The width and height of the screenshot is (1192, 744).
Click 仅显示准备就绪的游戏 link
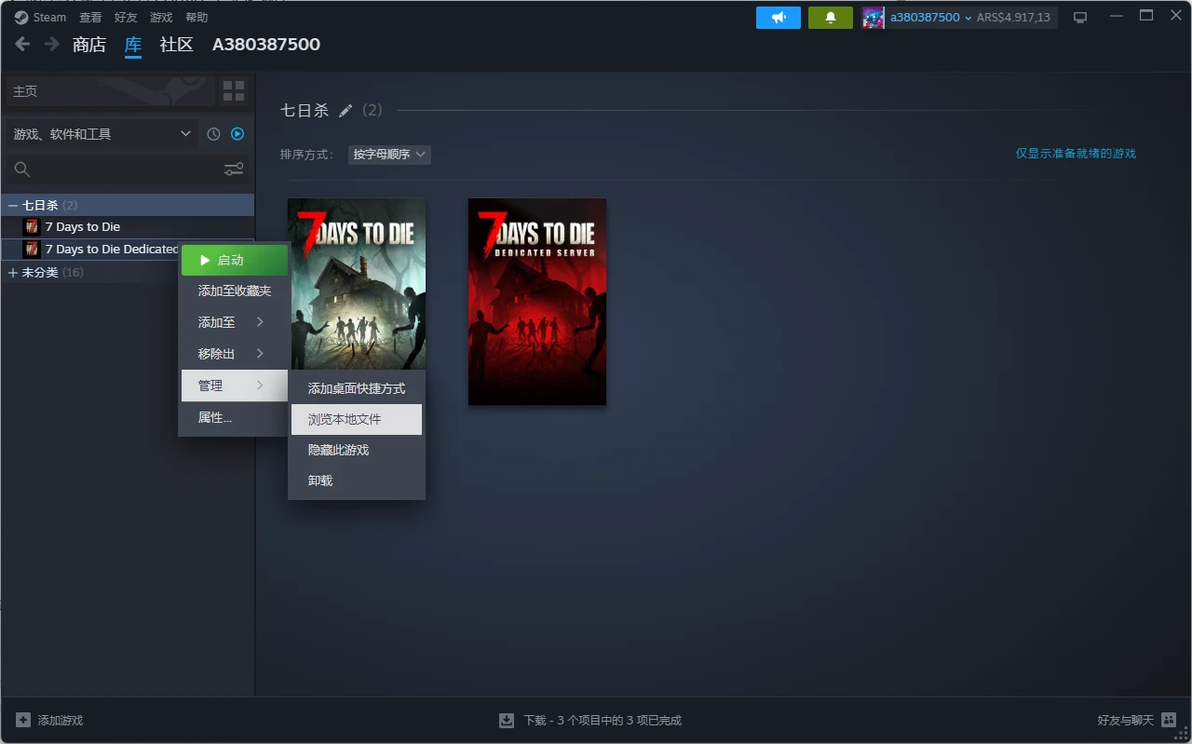[x=1075, y=154]
